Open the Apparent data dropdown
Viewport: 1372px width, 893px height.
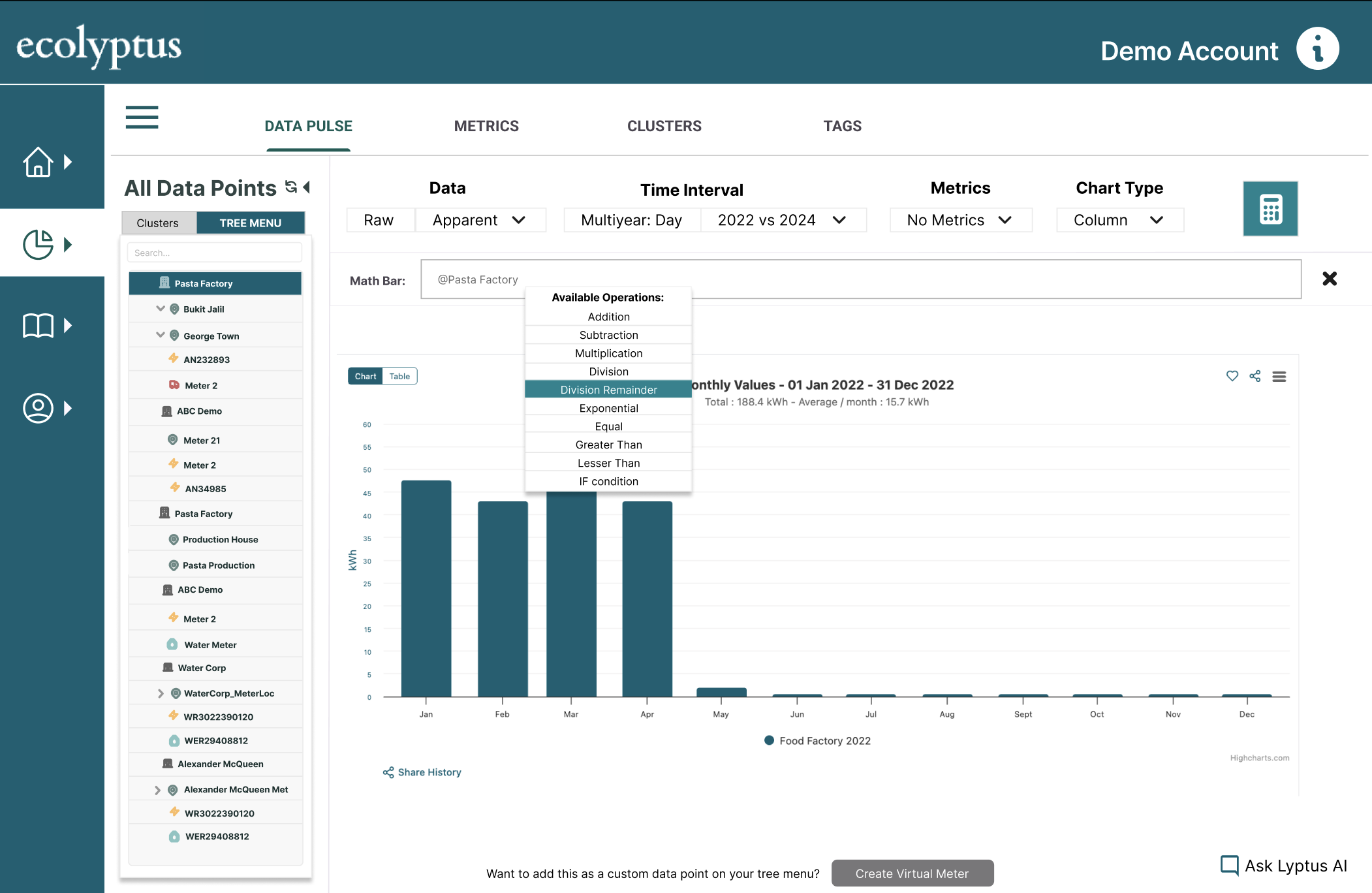(x=480, y=220)
